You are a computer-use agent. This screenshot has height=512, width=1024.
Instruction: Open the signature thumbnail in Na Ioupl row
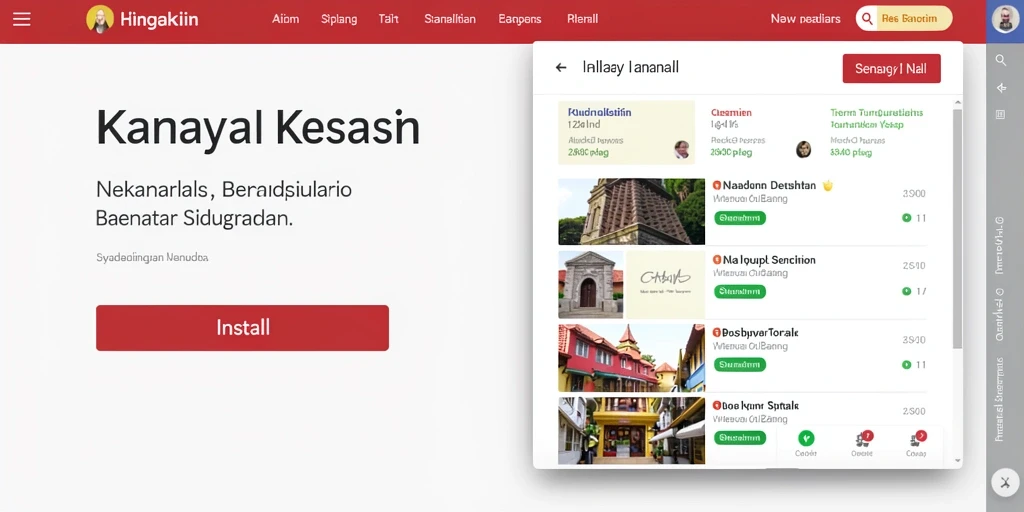click(x=665, y=285)
